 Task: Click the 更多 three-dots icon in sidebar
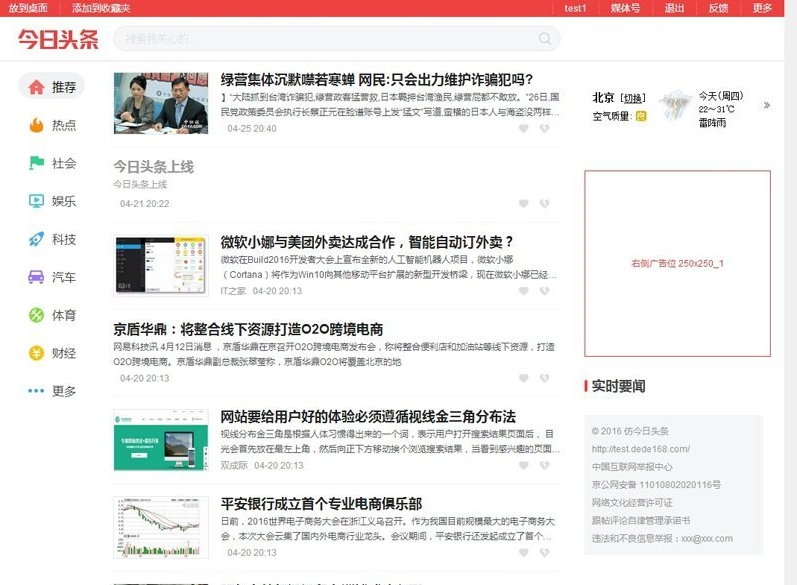click(36, 391)
